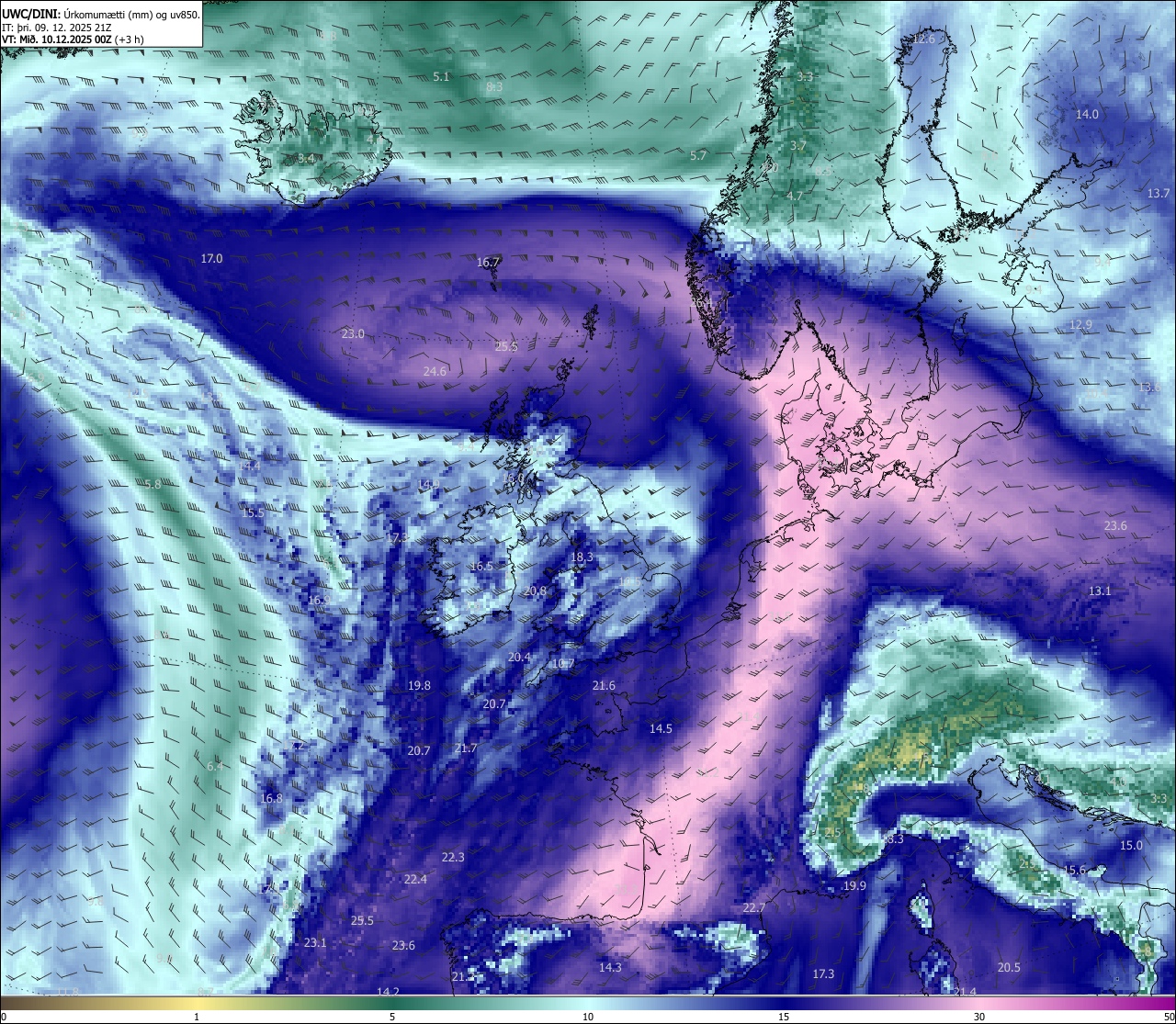Click the 15.5 value label
Image resolution: width=1176 pixels, height=1024 pixels.
[x=254, y=512]
